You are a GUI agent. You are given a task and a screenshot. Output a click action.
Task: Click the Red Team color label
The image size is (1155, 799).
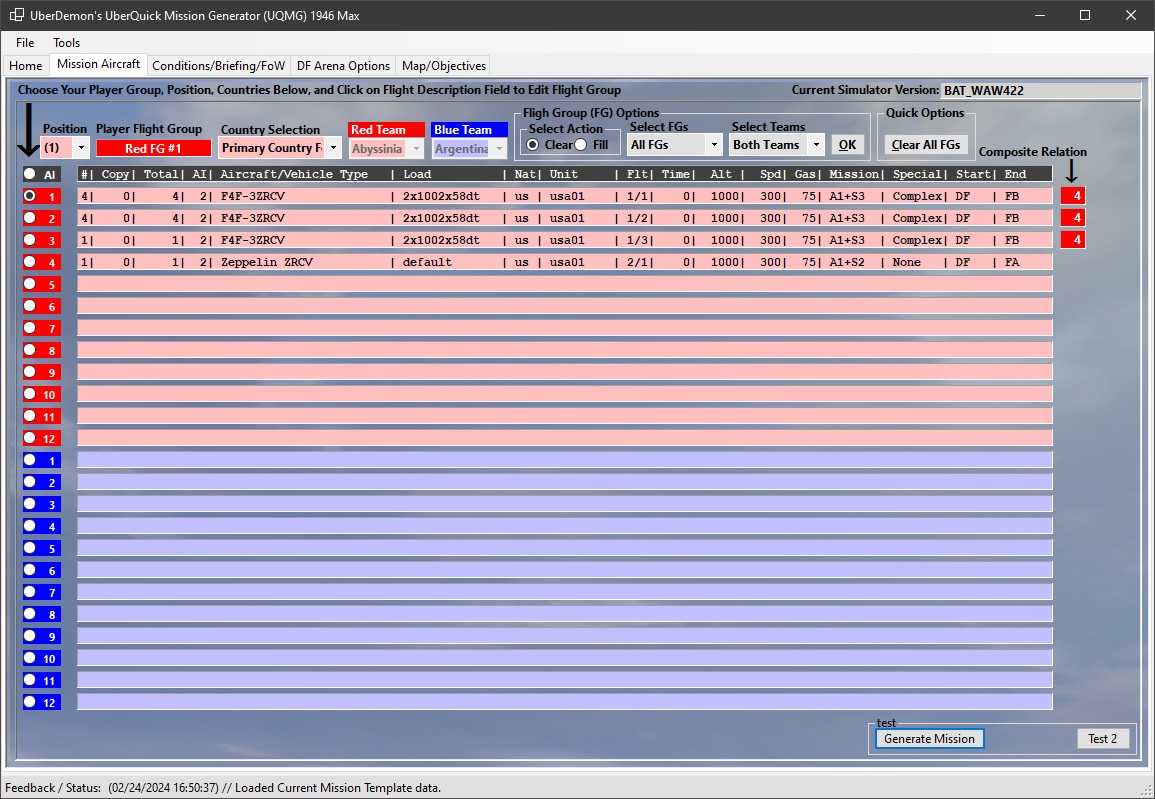click(x=386, y=130)
